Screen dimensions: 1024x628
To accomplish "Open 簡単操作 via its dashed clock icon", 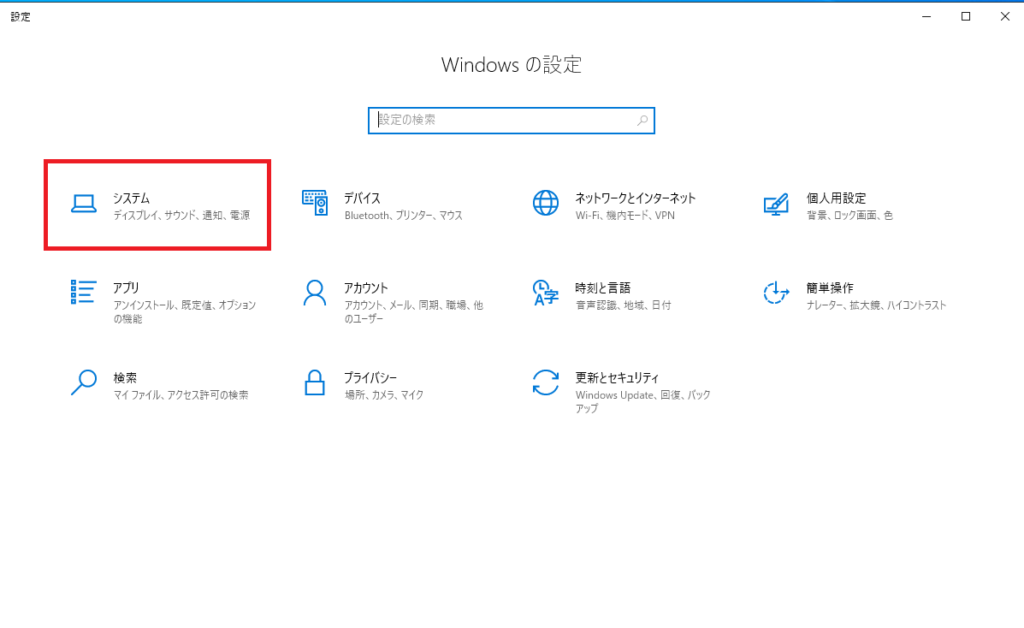I will click(x=776, y=292).
